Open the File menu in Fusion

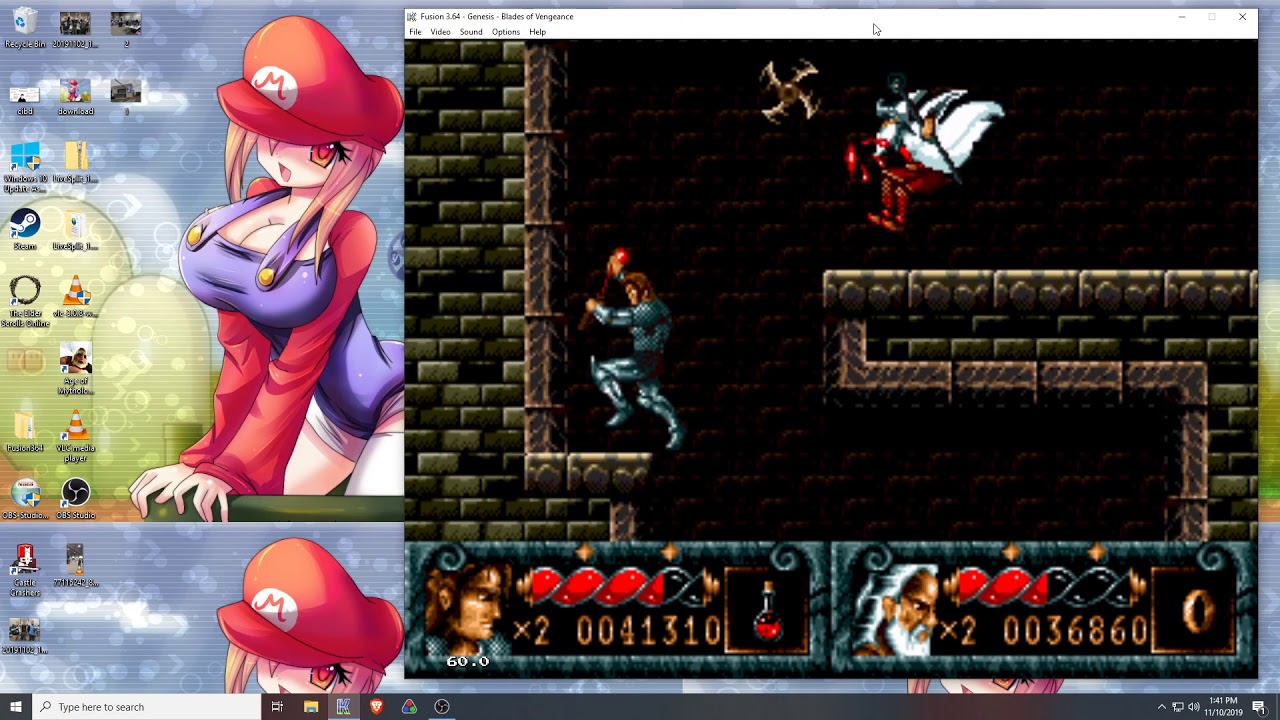click(x=415, y=32)
